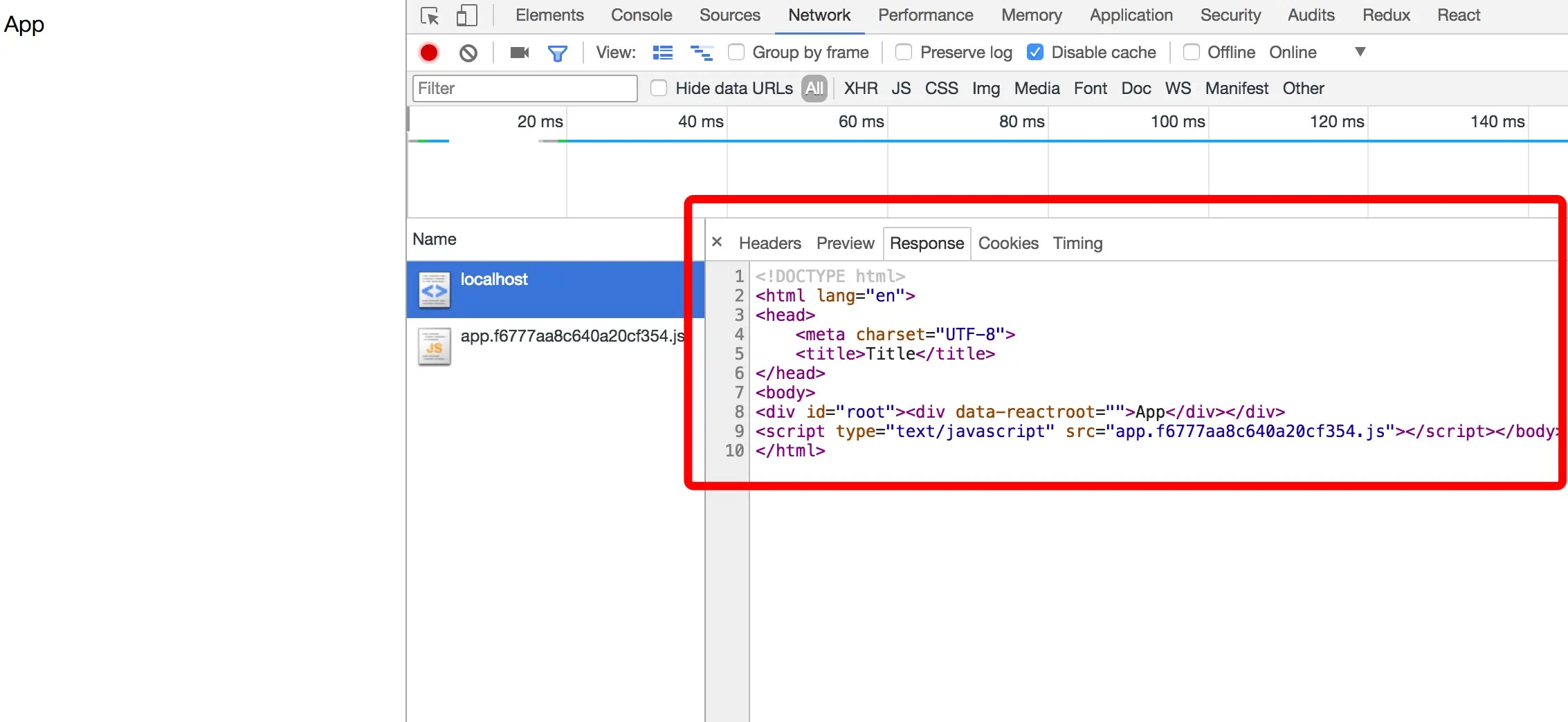Image resolution: width=1568 pixels, height=722 pixels.
Task: View the Security tab
Action: (1231, 15)
